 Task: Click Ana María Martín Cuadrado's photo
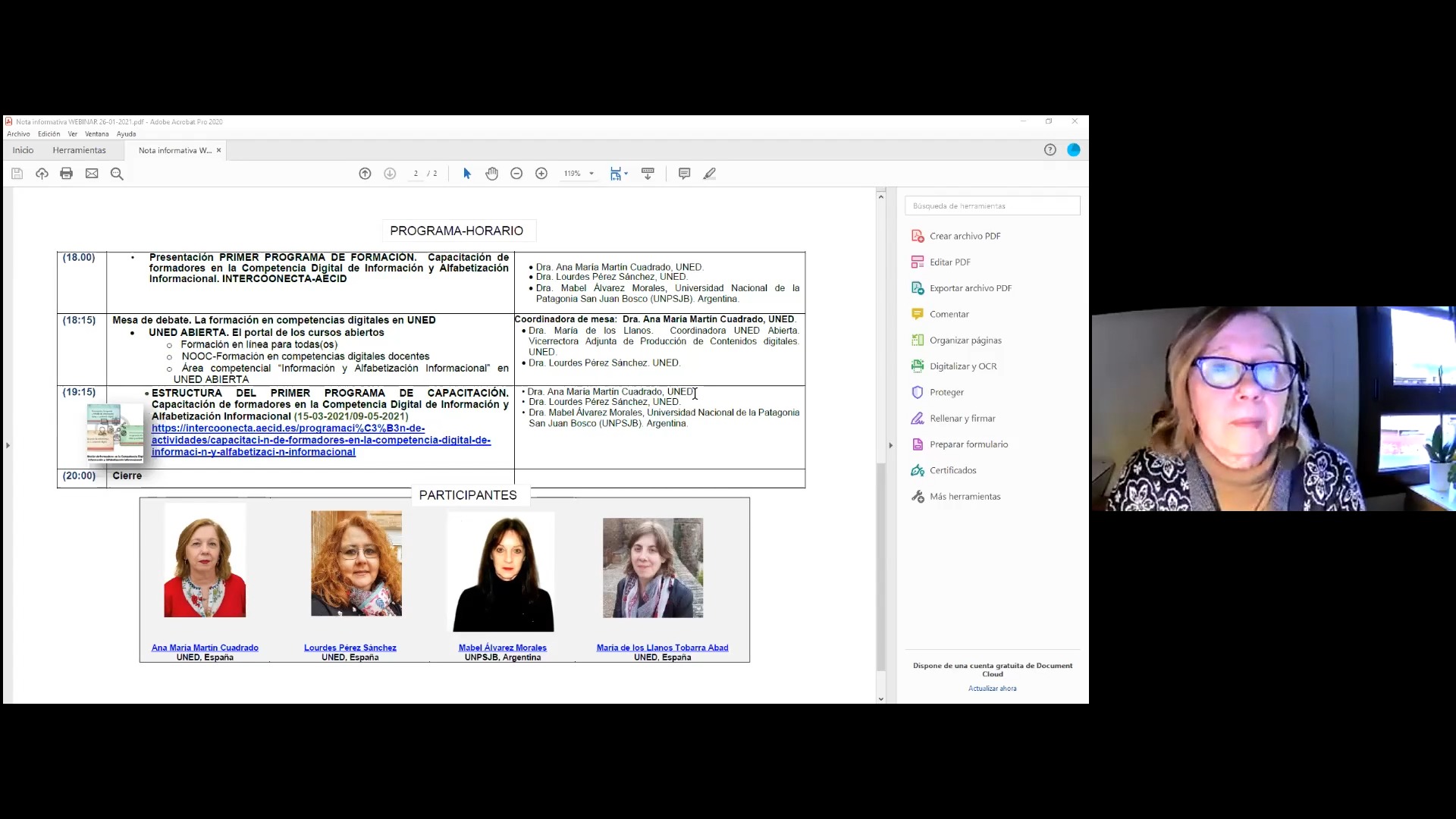(x=205, y=560)
